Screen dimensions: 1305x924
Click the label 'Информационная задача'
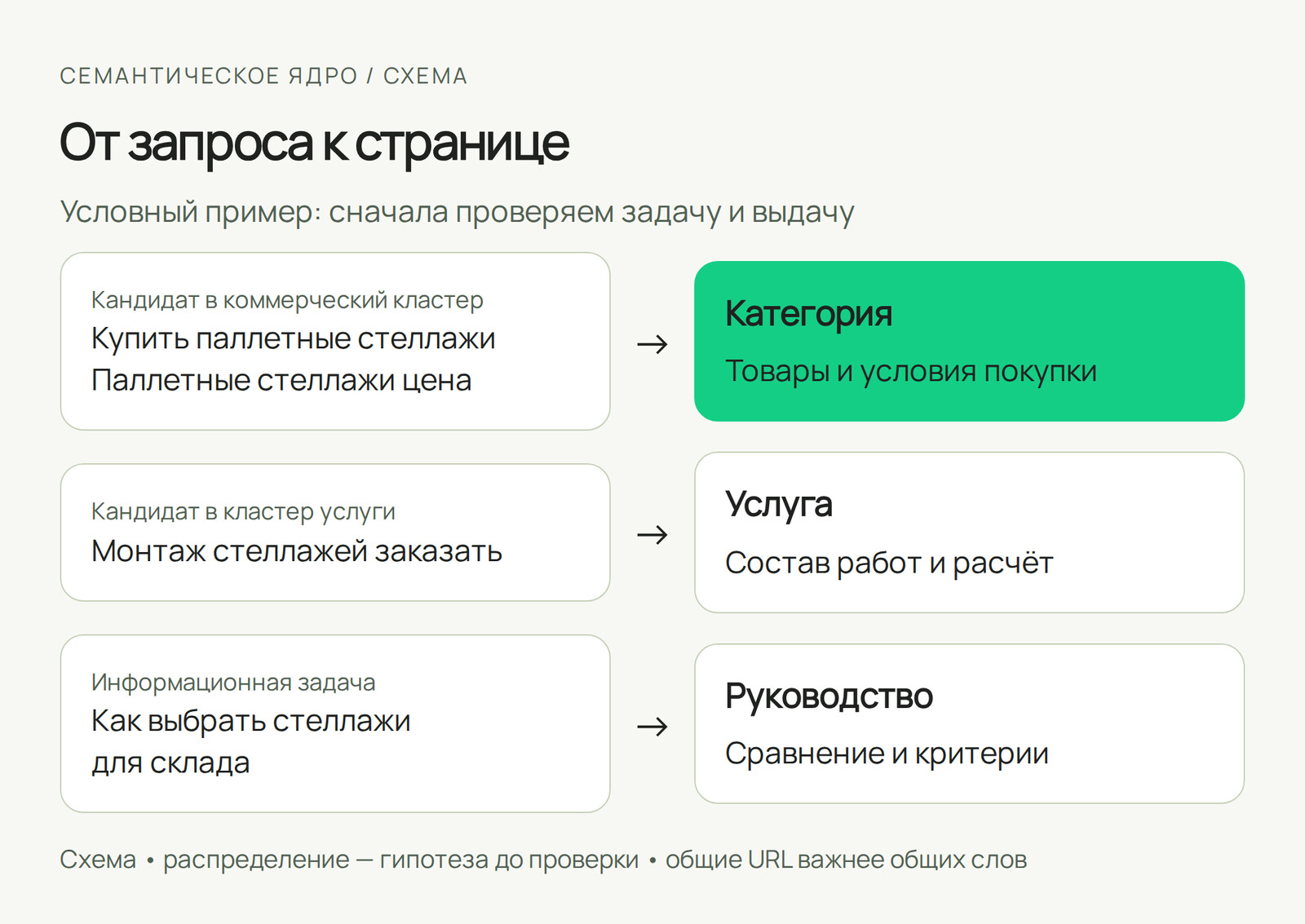233,682
